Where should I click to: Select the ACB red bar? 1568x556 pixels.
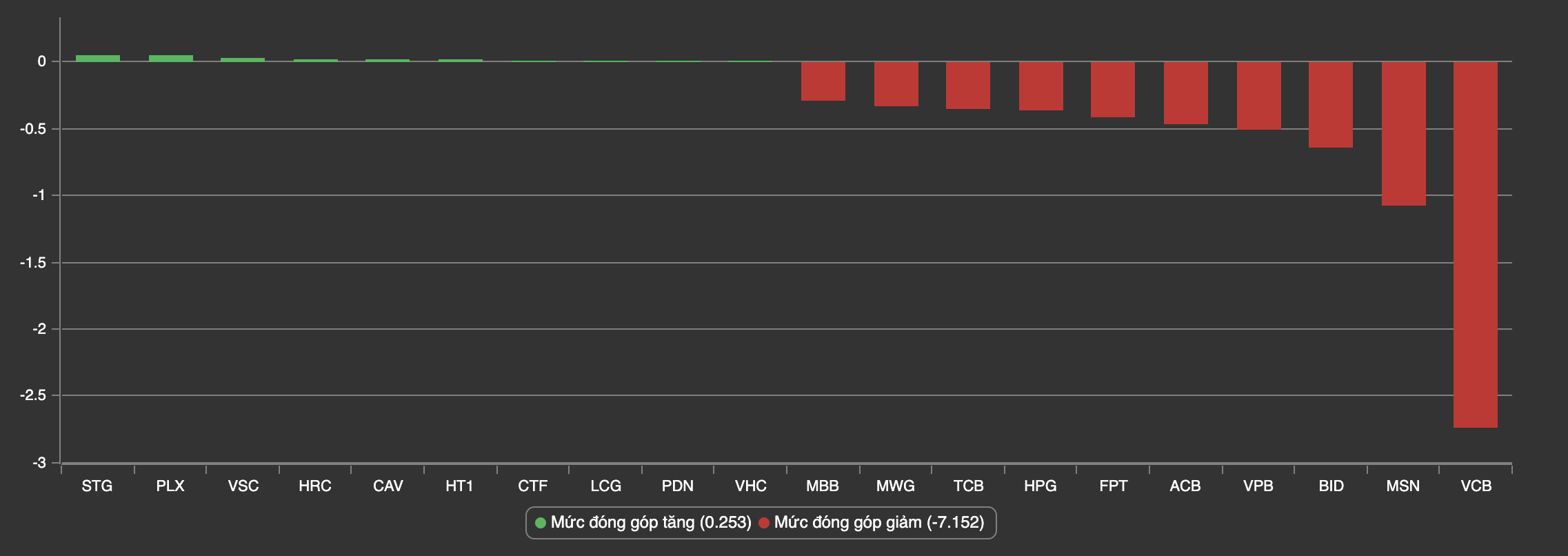[1185, 92]
